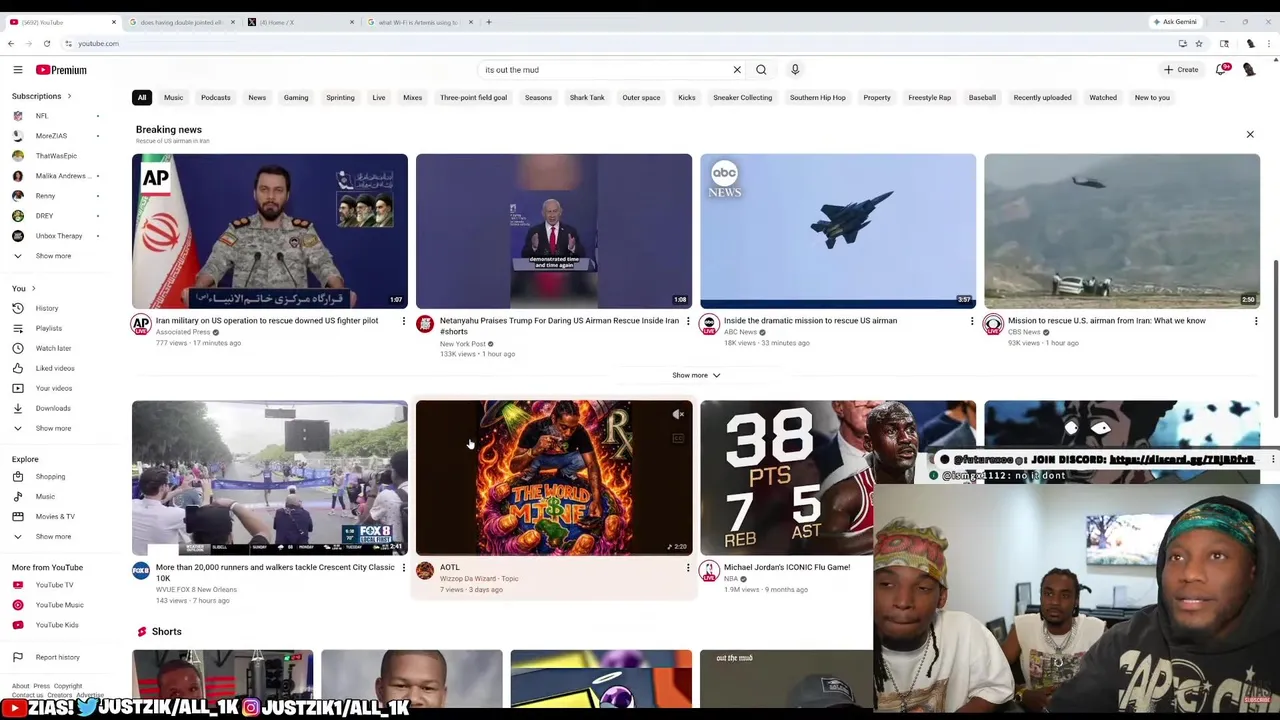The width and height of the screenshot is (1280, 720).
Task: Open the notifications bell
Action: pos(1221,70)
